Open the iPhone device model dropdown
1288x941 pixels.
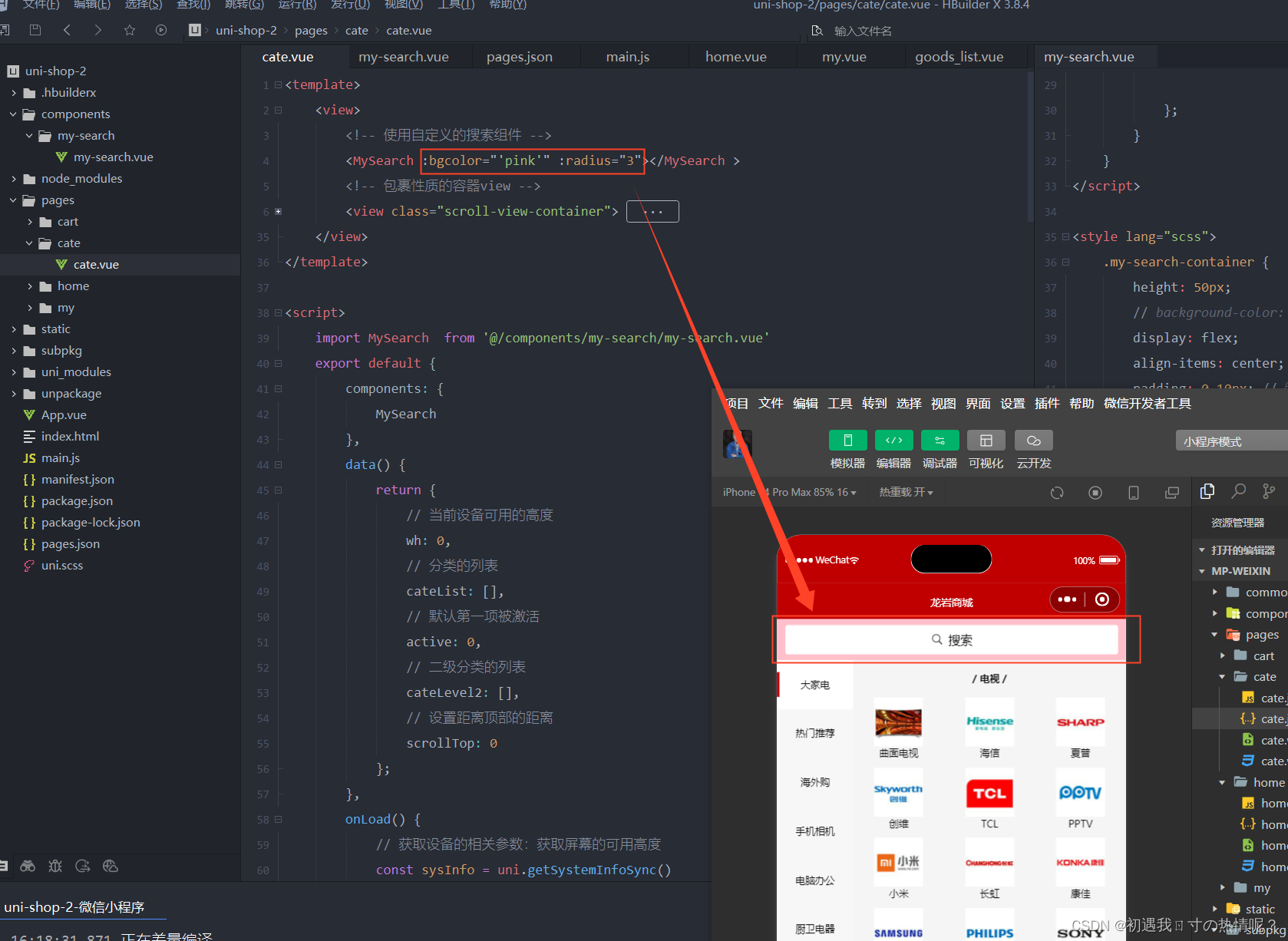790,492
